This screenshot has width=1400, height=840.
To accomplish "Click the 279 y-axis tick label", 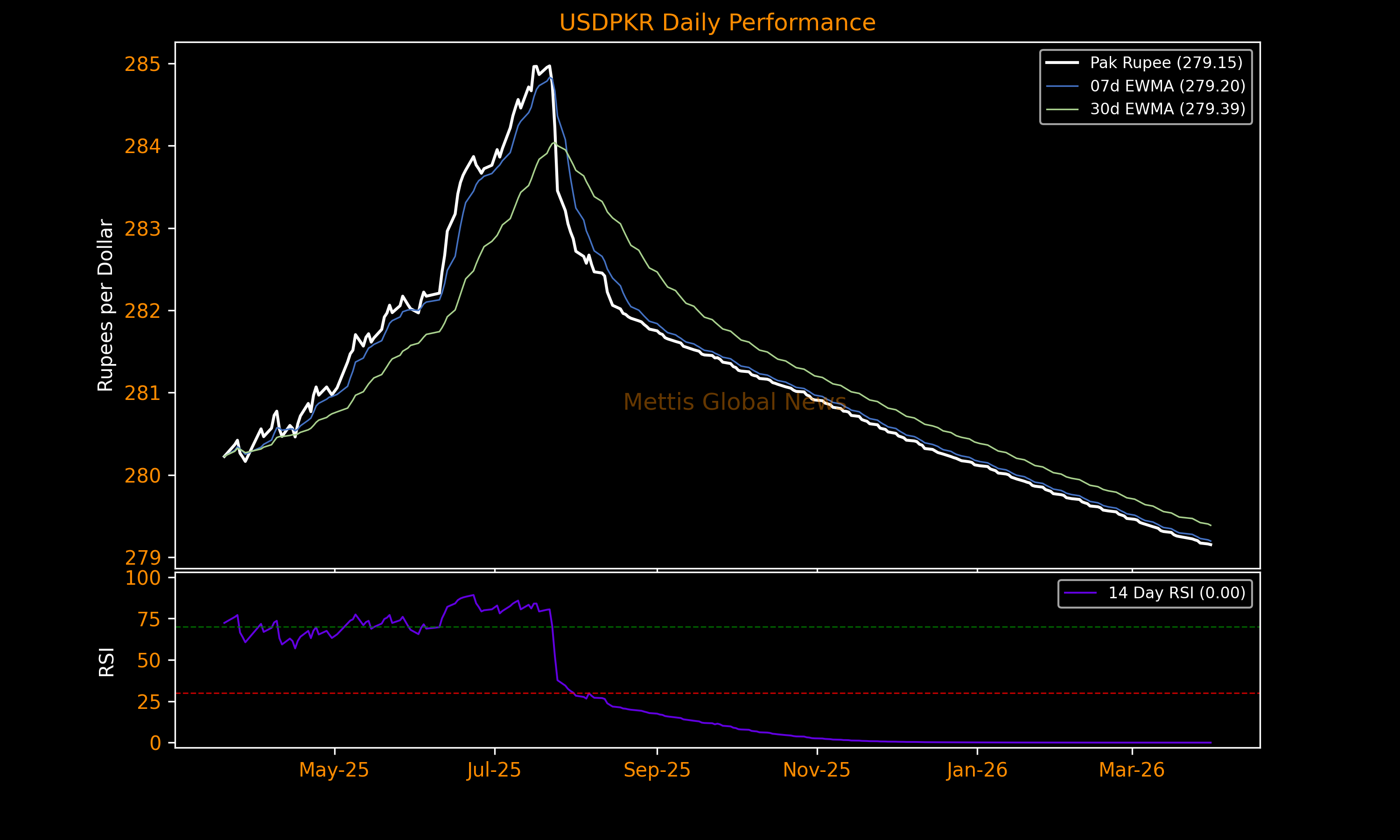I will coord(143,559).
